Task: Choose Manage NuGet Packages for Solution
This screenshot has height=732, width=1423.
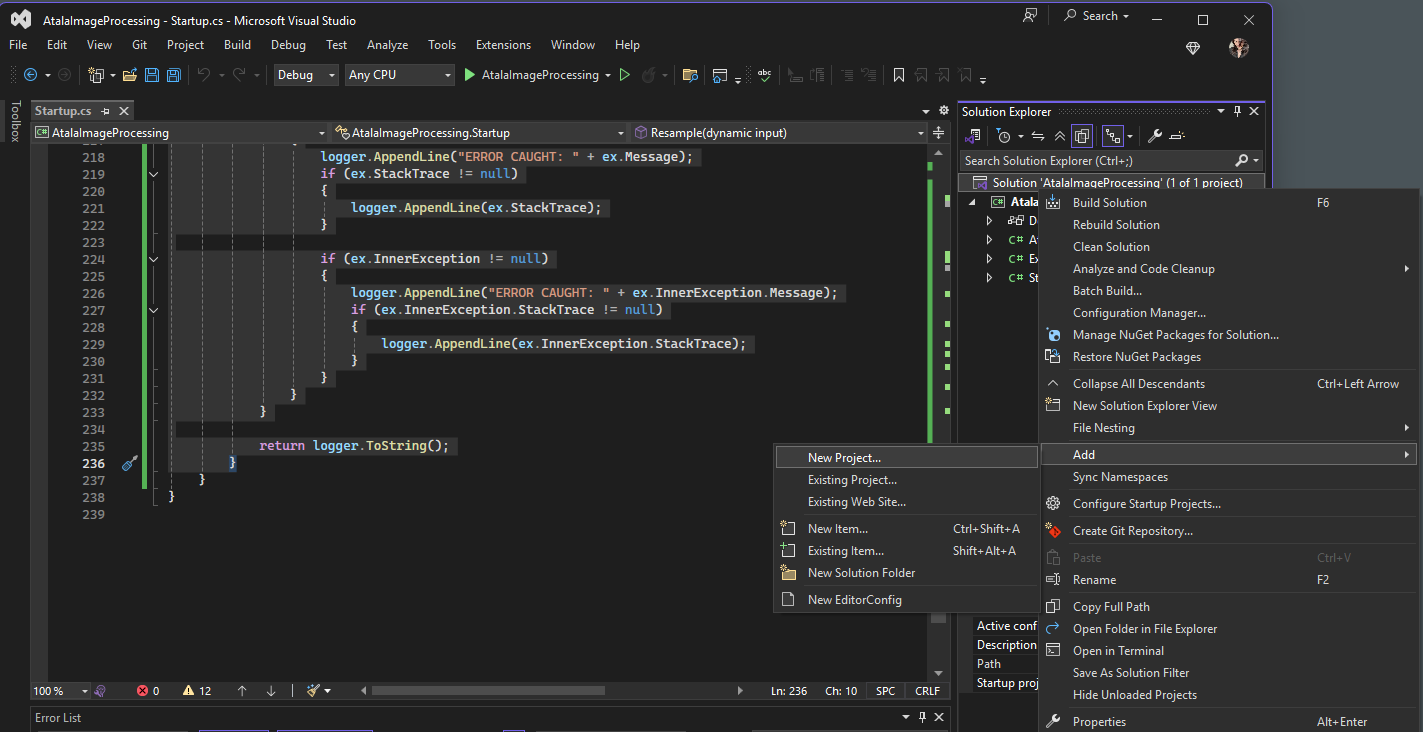Action: tap(1175, 335)
